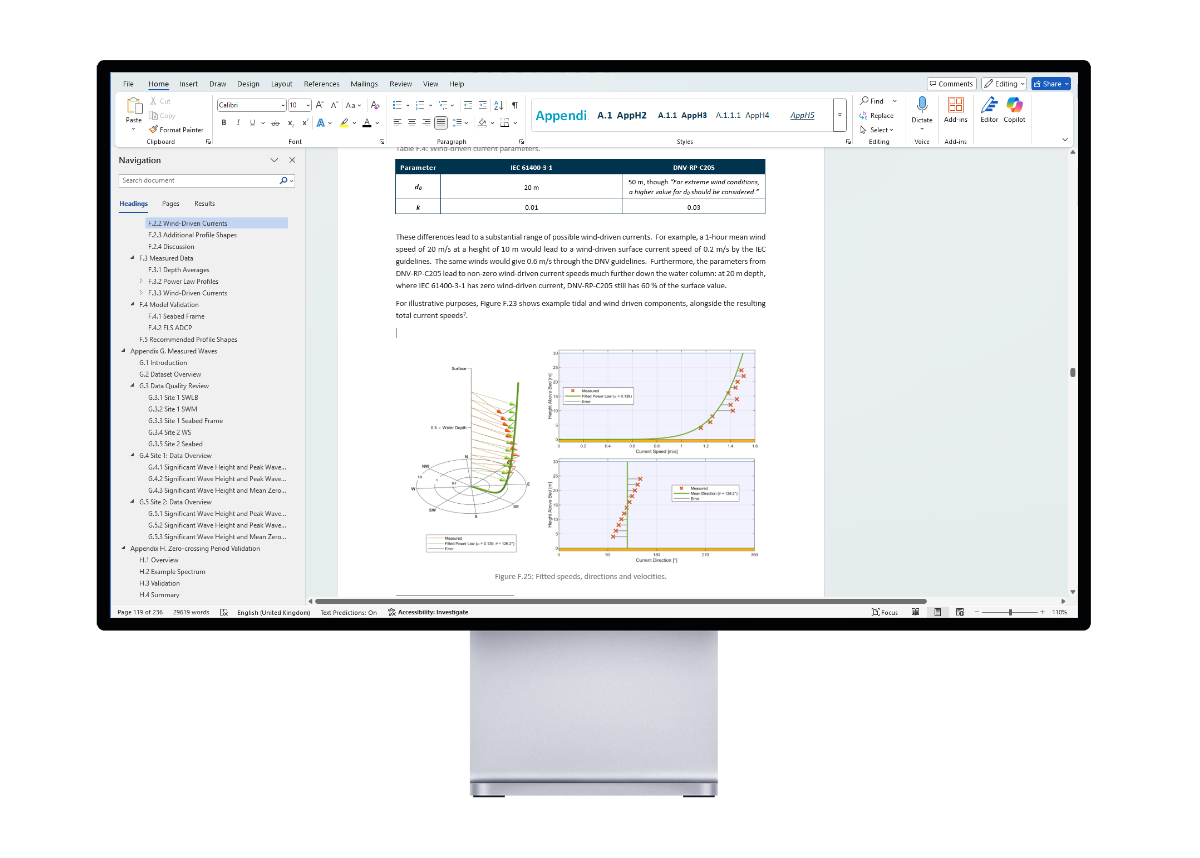Center align the paragraph text
Screen dimensions: 1200x858
click(x=412, y=123)
